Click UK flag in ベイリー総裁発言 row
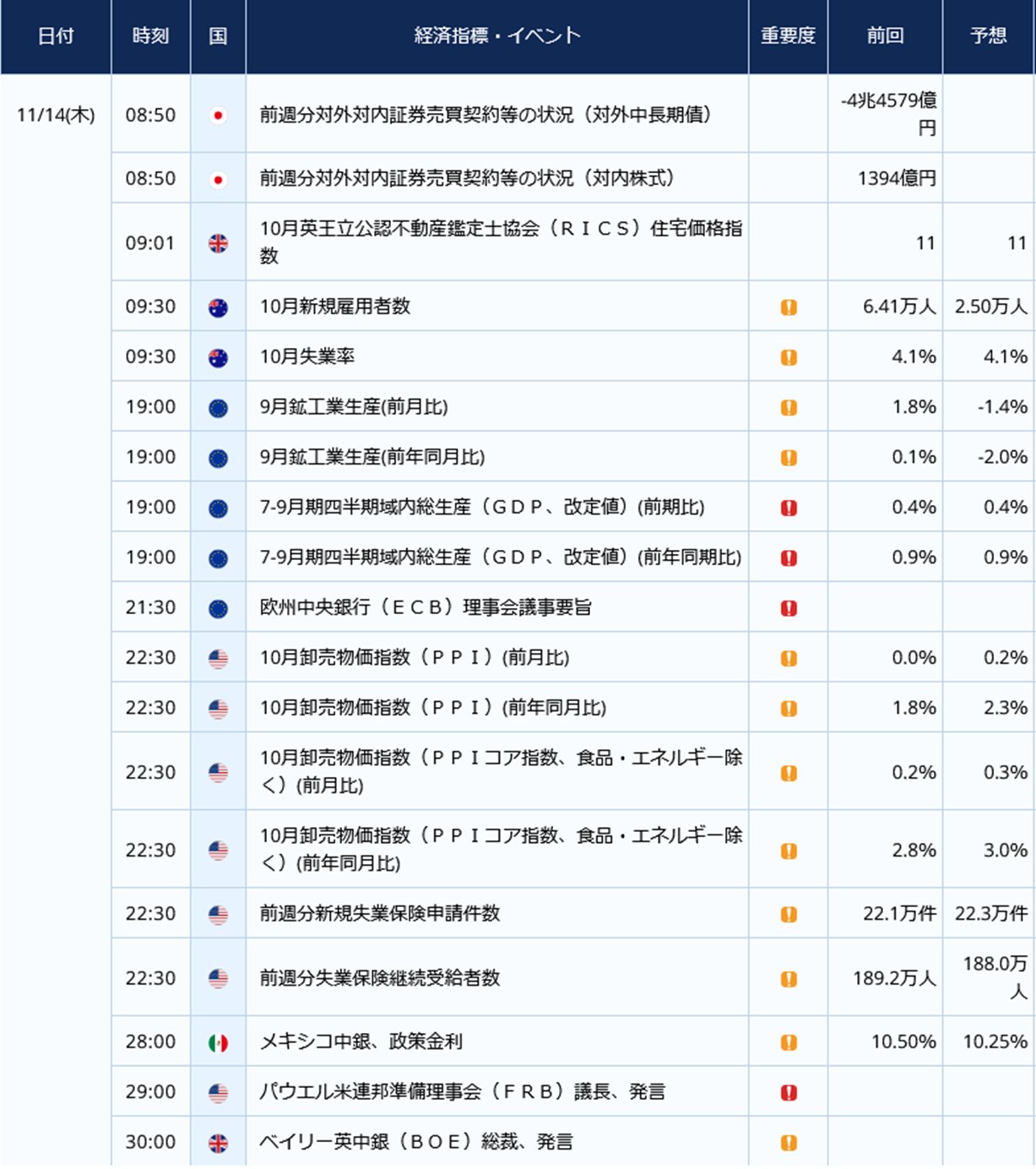Image resolution: width=1036 pixels, height=1169 pixels. (x=218, y=1143)
